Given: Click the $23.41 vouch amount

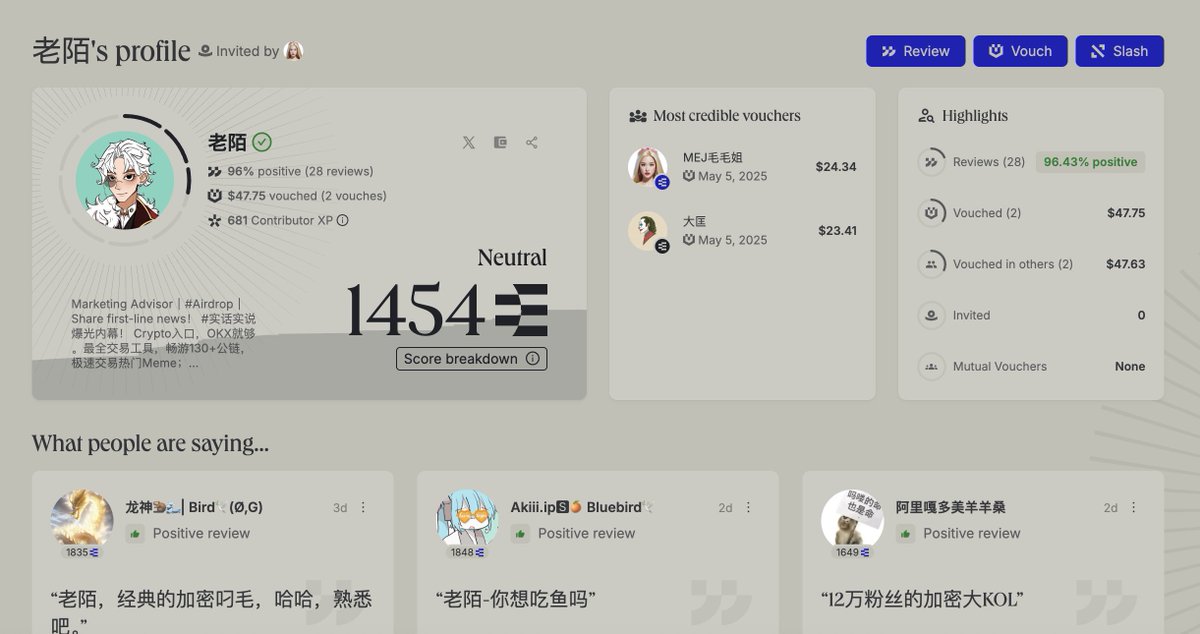Looking at the screenshot, I should 837,230.
